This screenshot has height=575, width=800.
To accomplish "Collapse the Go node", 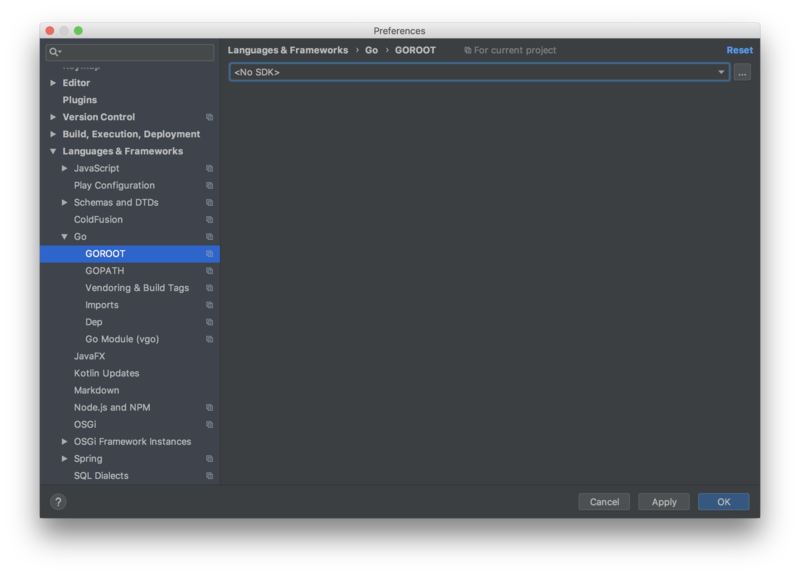I will click(x=64, y=237).
